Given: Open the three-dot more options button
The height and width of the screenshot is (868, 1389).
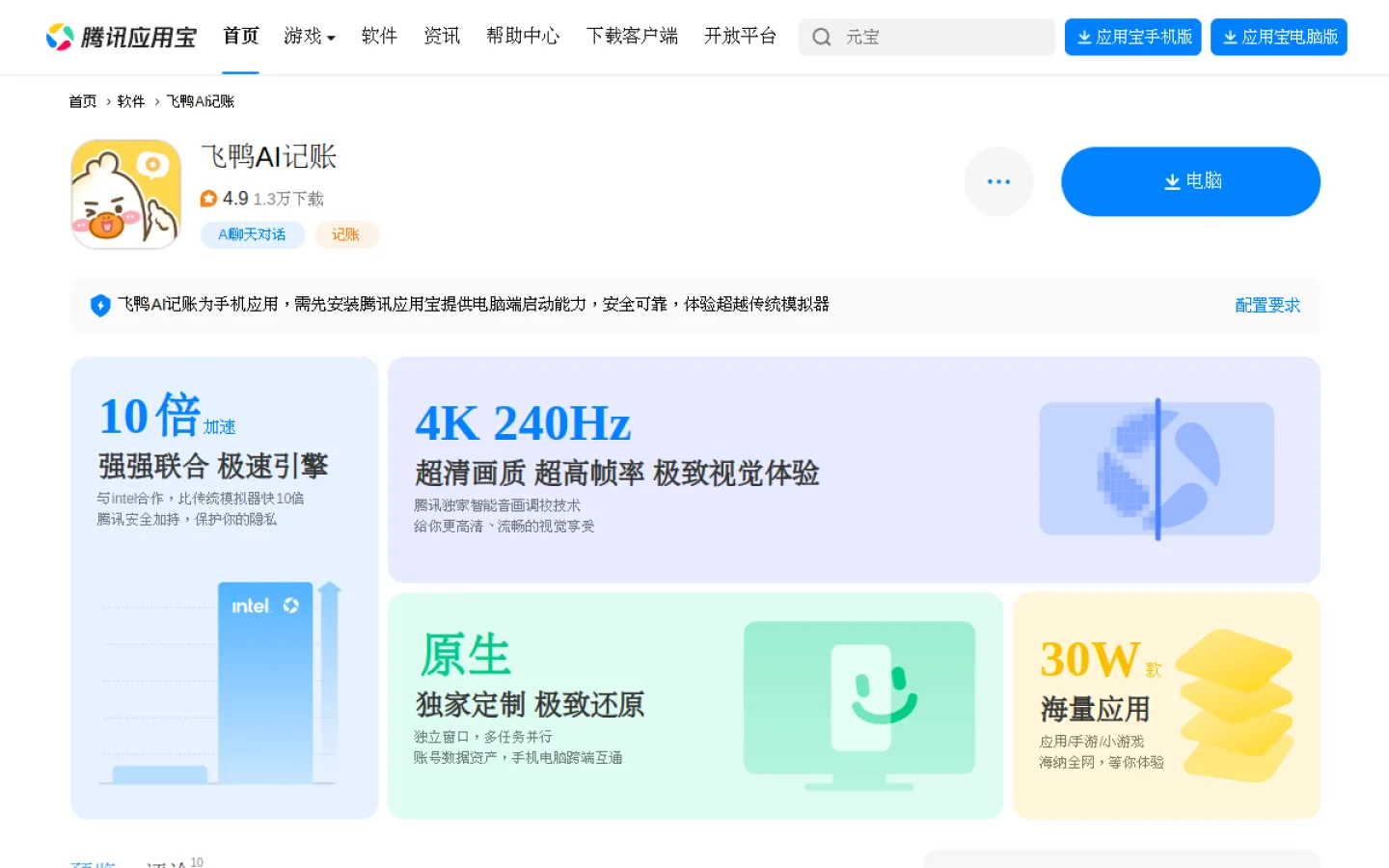Looking at the screenshot, I should coord(999,181).
